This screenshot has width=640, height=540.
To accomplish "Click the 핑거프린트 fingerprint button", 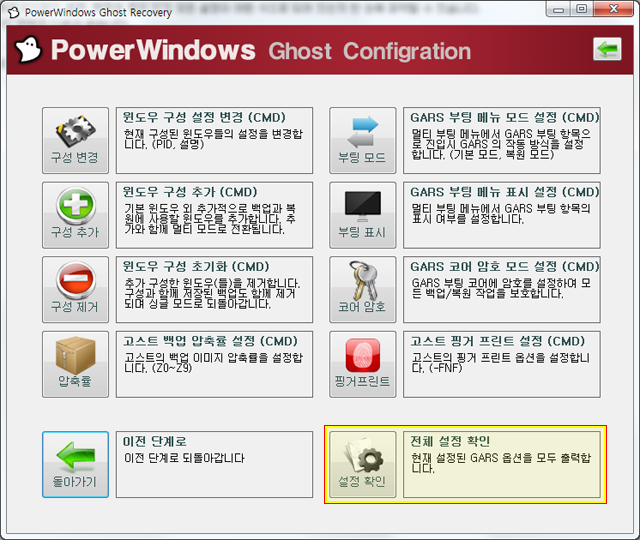I will click(363, 364).
